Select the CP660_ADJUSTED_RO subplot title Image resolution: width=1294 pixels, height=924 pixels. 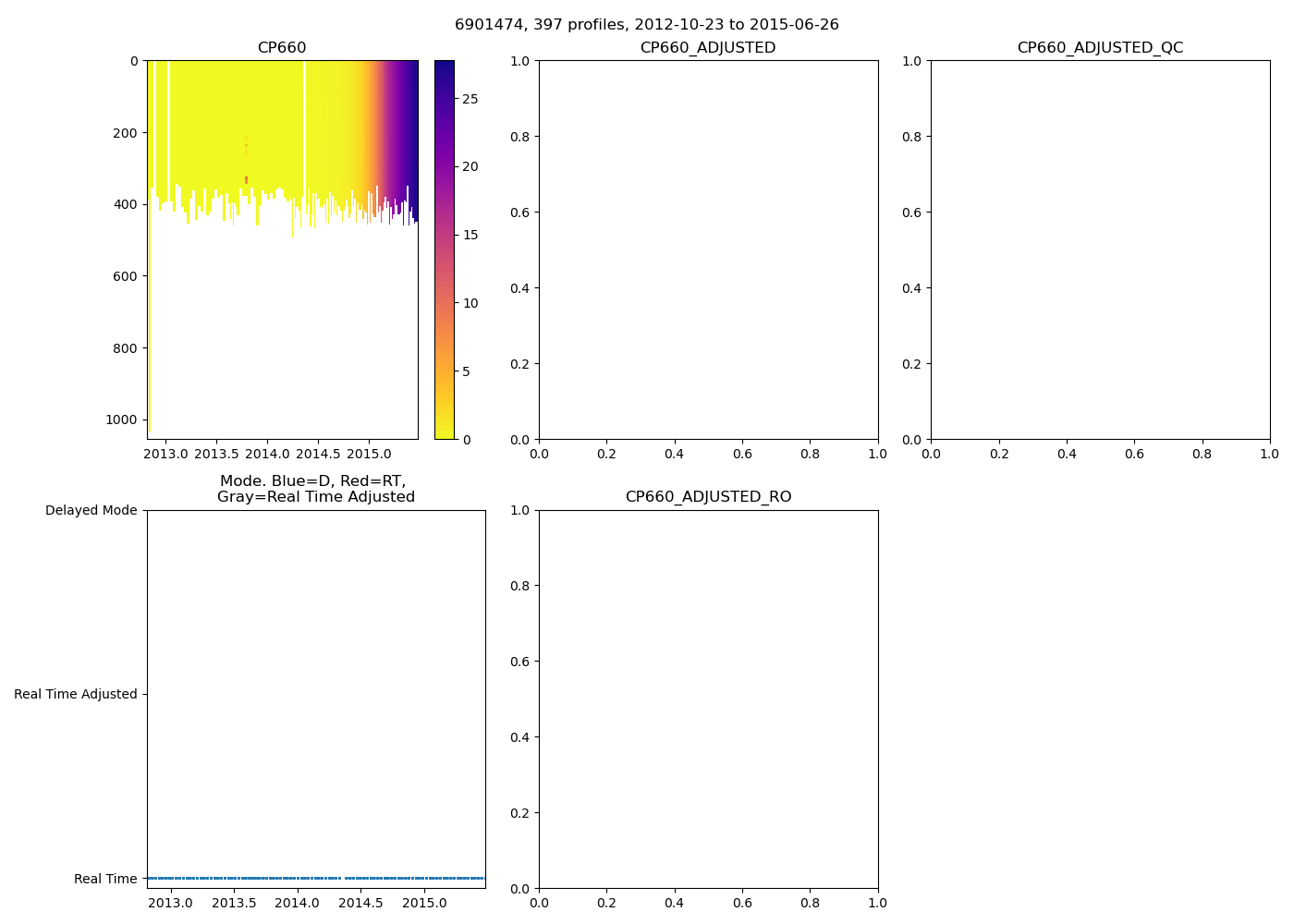(708, 497)
